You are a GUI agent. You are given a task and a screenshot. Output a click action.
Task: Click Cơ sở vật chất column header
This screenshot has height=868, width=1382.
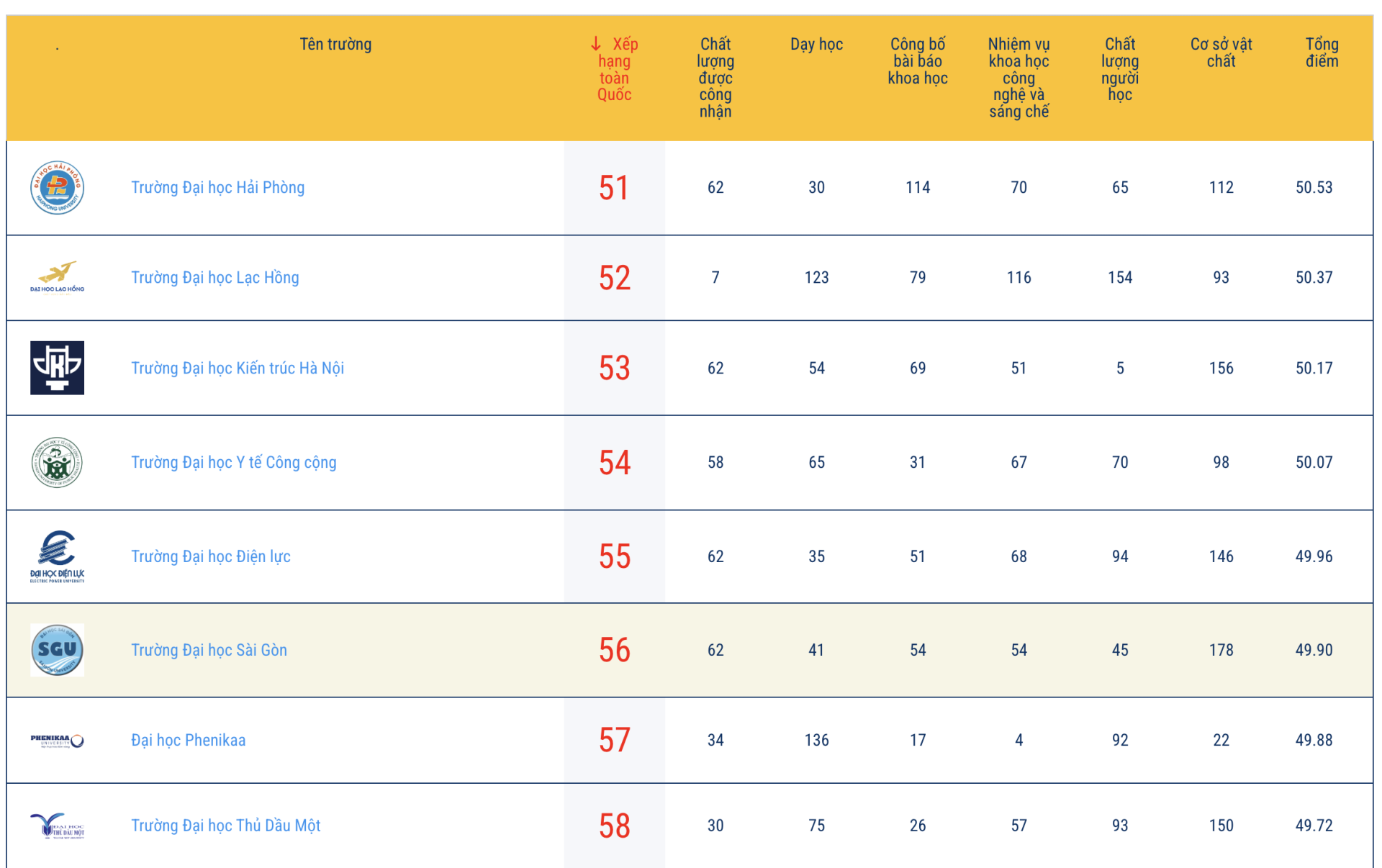[x=1221, y=53]
